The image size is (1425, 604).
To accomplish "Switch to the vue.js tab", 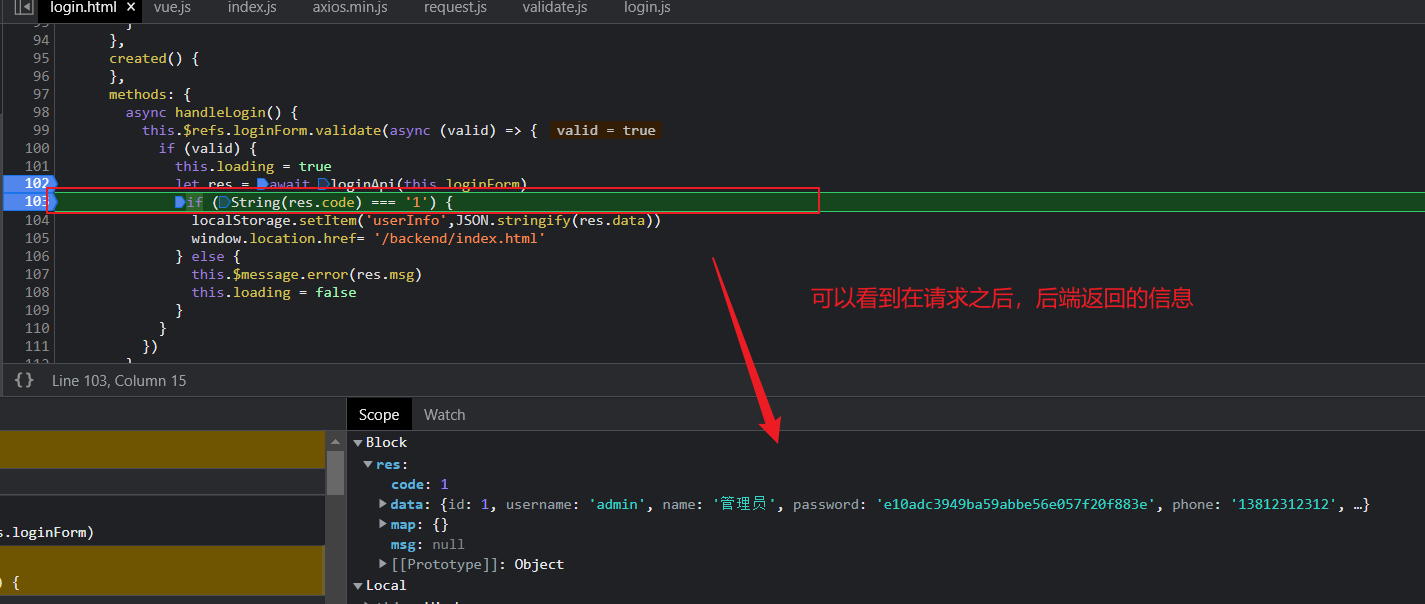I will coord(172,8).
